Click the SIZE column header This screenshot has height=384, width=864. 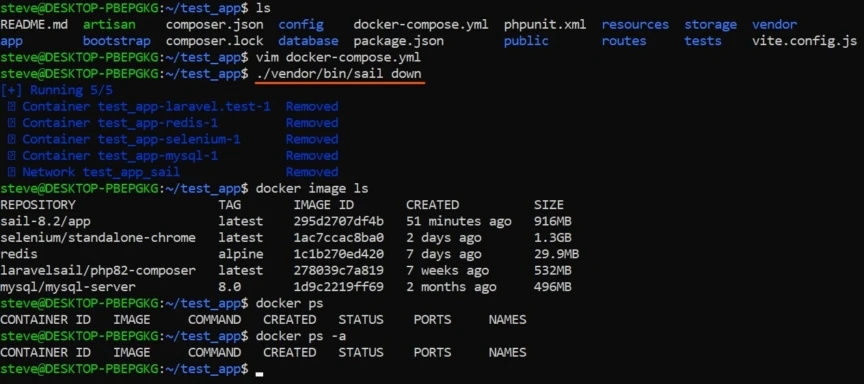point(548,205)
